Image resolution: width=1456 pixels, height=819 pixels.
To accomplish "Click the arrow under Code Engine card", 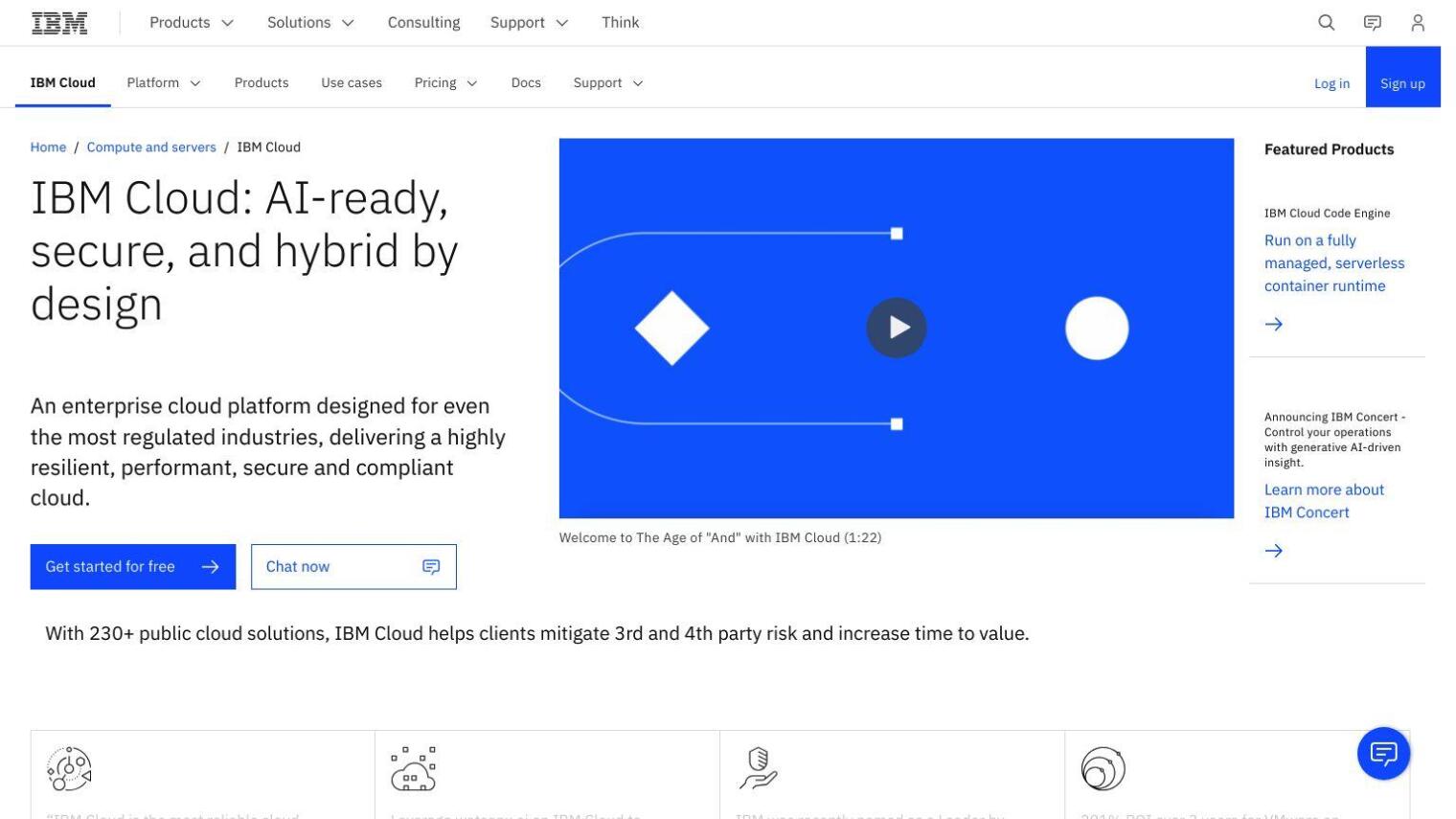I will click(x=1273, y=324).
